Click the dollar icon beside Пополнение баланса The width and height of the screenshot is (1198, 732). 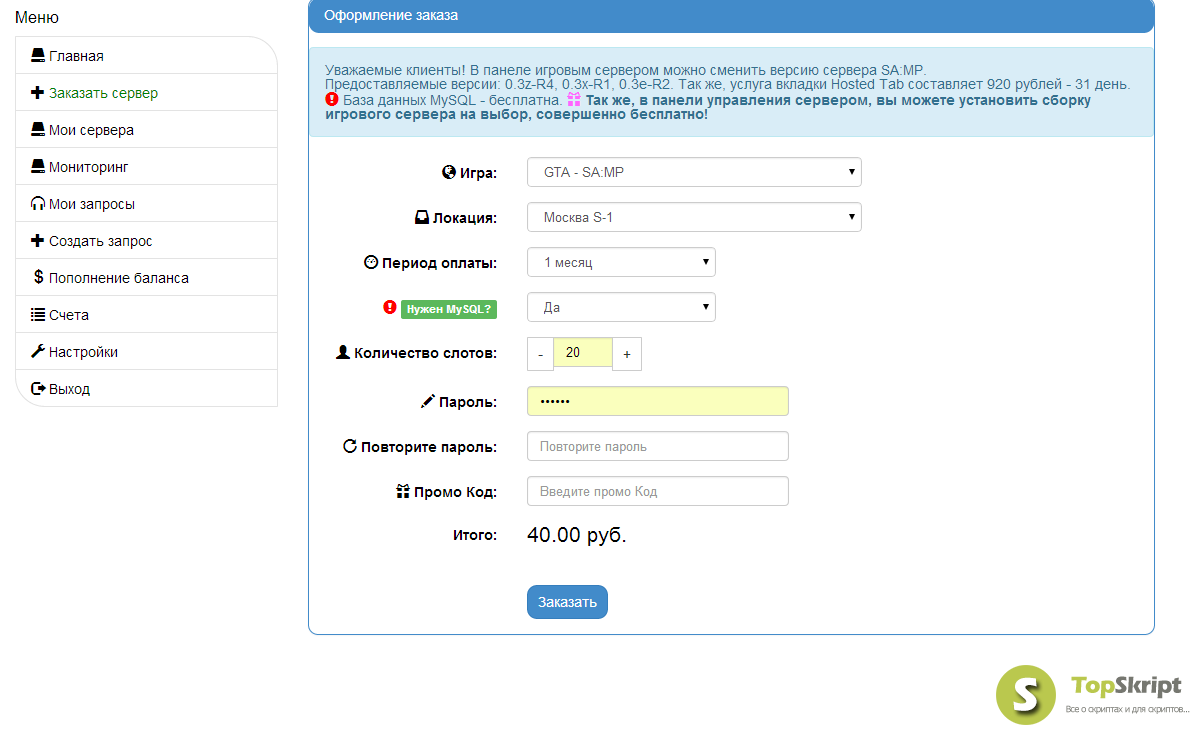point(38,277)
